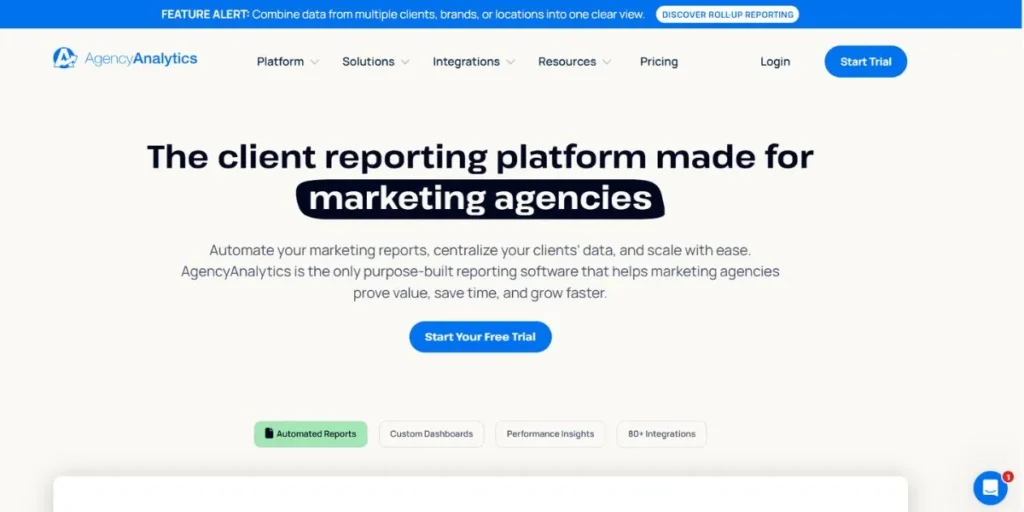Click the "marketing agencies" highlighted heading

tap(480, 199)
